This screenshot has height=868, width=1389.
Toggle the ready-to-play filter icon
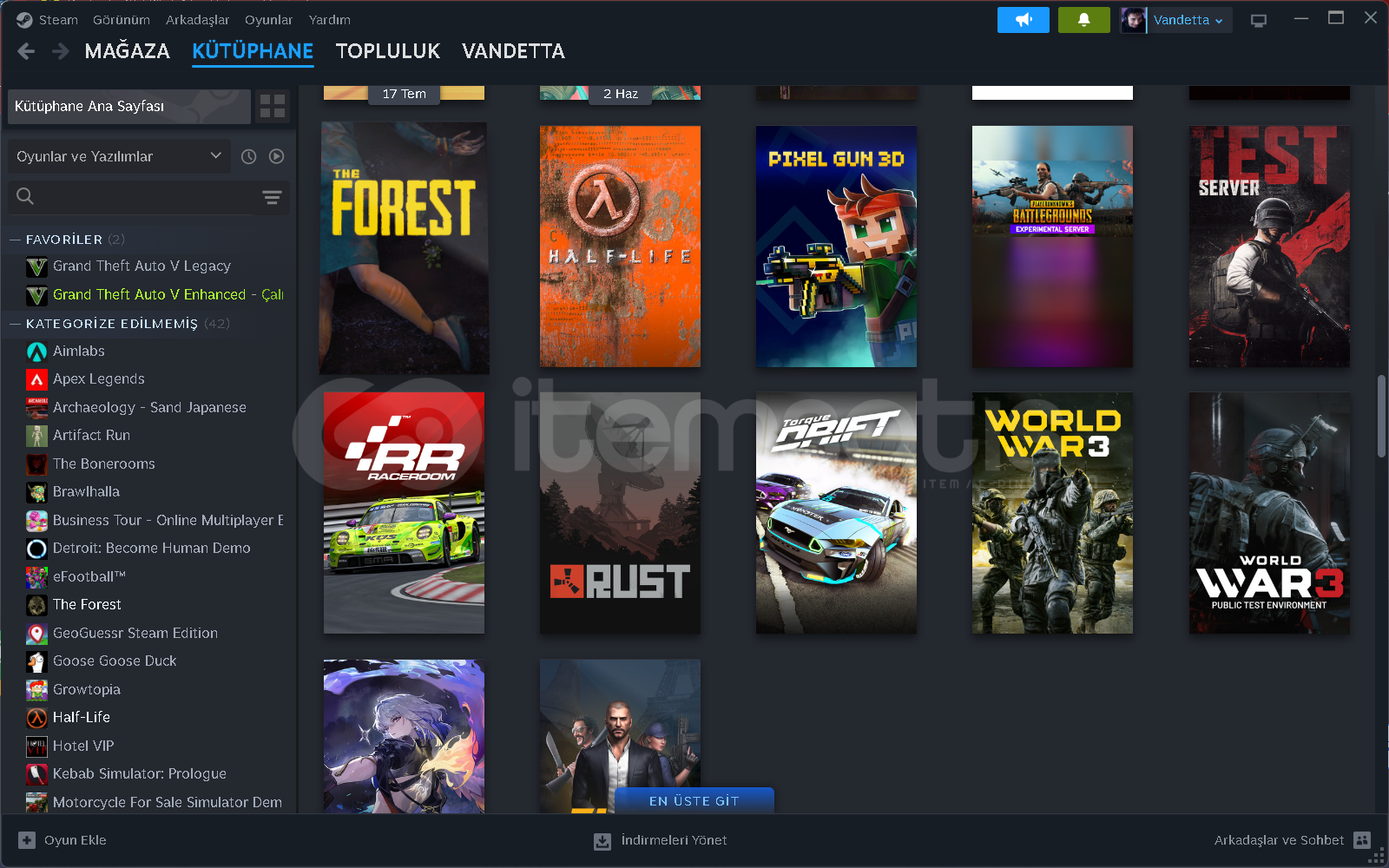[276, 156]
